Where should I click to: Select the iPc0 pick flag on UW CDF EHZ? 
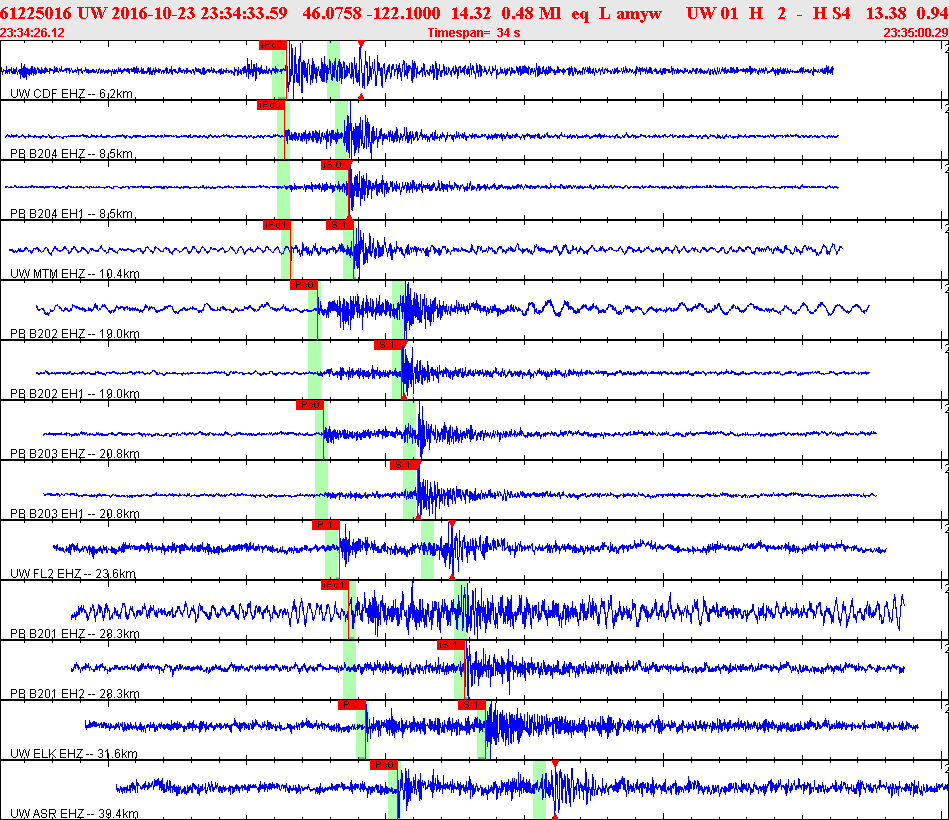coord(272,45)
